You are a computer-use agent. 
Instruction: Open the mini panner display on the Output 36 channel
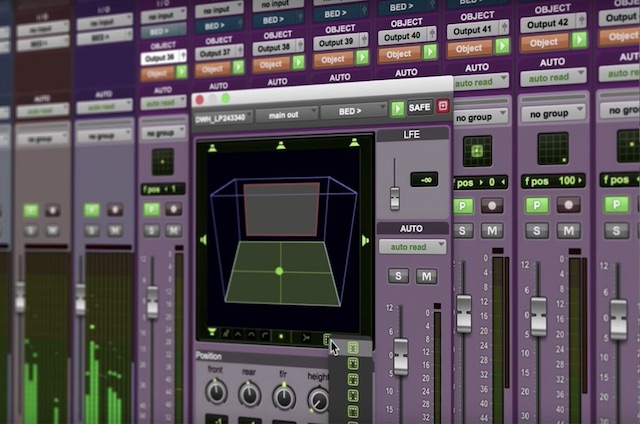pyautogui.click(x=162, y=162)
